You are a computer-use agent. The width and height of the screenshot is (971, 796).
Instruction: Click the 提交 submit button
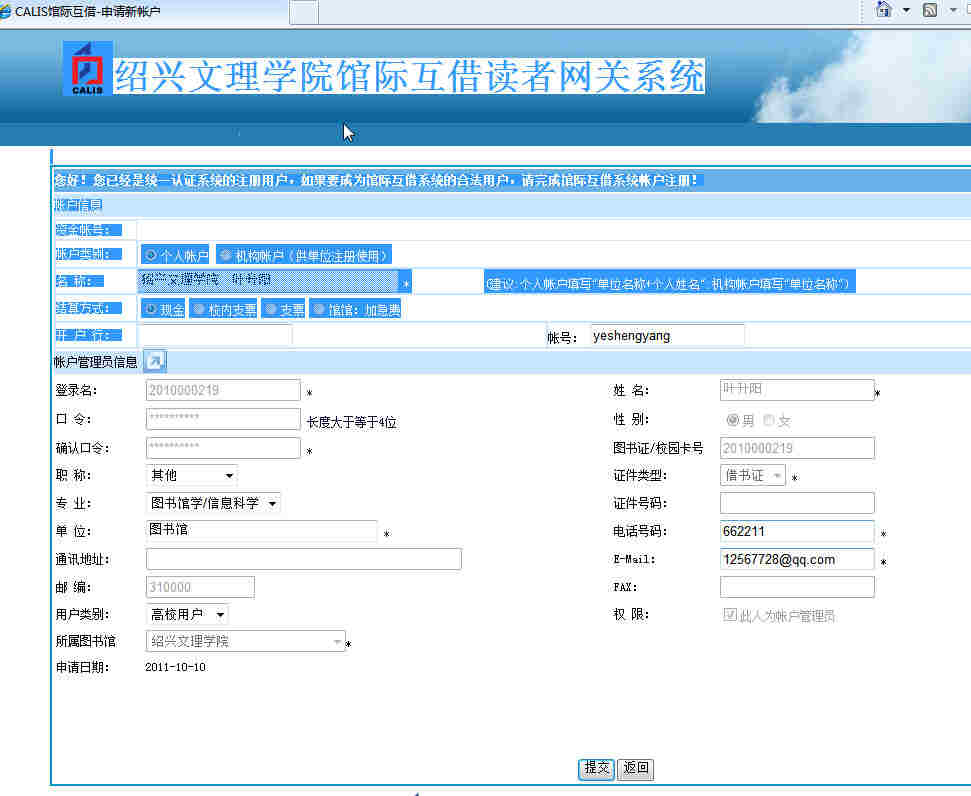coord(596,768)
